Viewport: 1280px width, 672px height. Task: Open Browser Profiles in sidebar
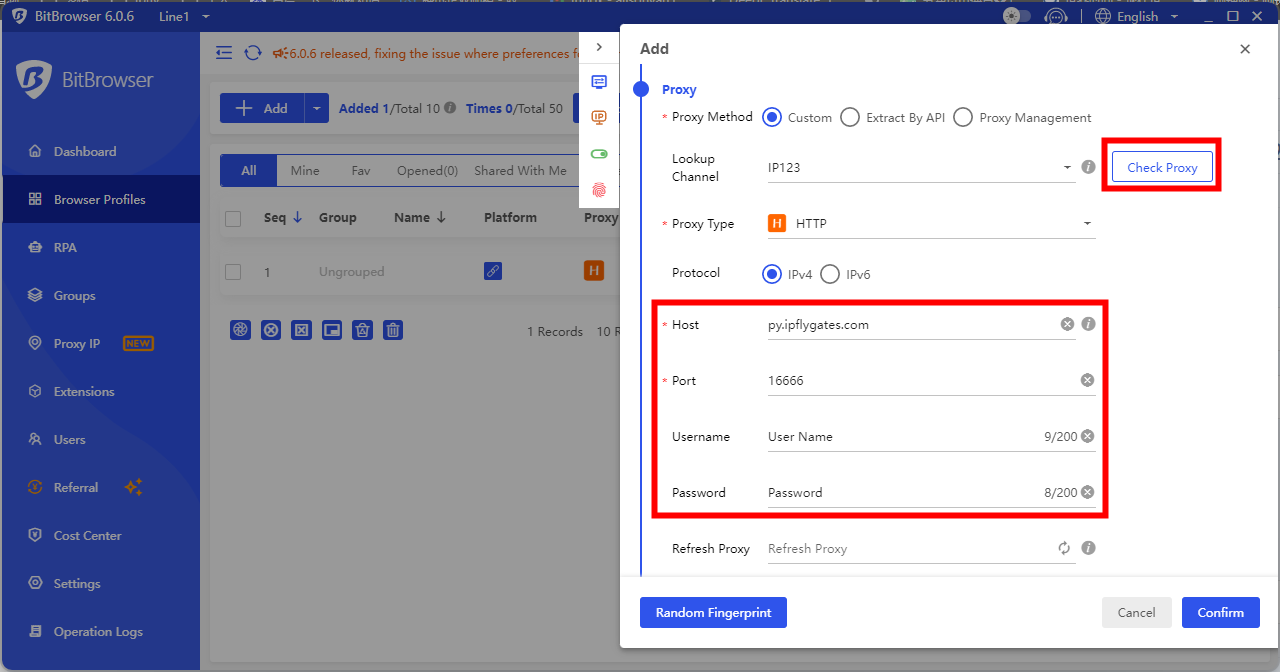point(100,200)
